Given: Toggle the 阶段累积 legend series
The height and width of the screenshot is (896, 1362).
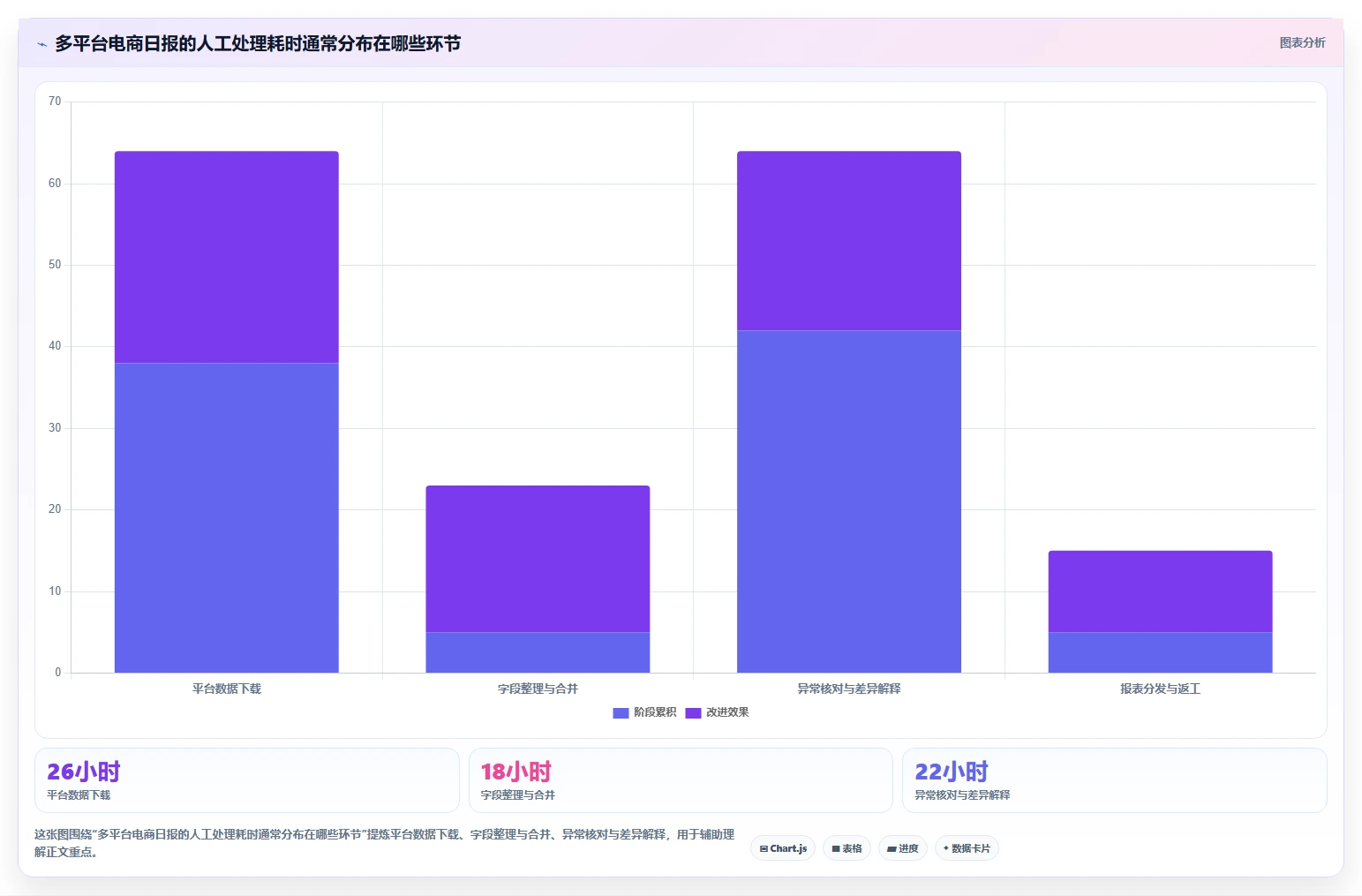Looking at the screenshot, I should tap(644, 712).
